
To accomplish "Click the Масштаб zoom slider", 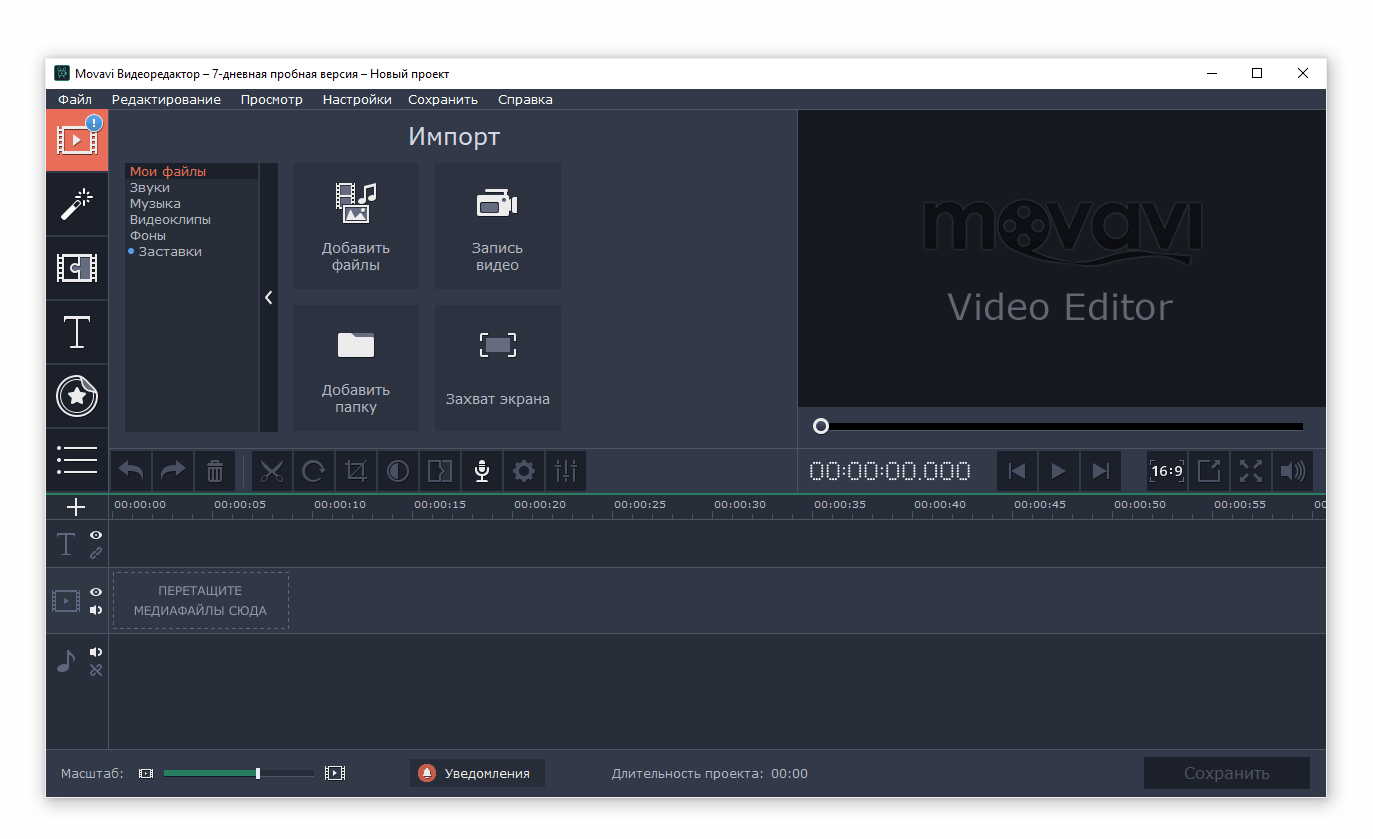I will [240, 773].
